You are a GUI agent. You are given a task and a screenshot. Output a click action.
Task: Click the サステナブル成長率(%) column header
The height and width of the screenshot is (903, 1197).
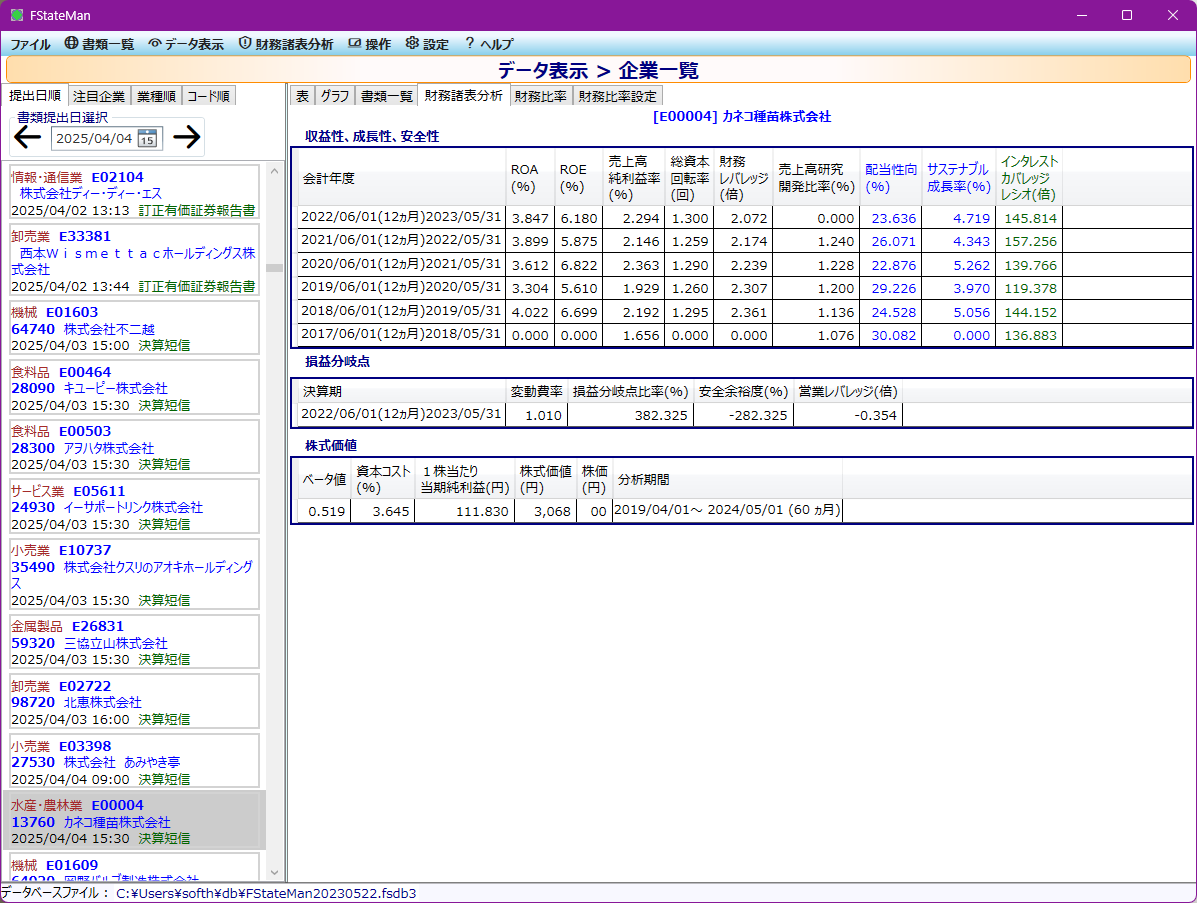tap(958, 178)
